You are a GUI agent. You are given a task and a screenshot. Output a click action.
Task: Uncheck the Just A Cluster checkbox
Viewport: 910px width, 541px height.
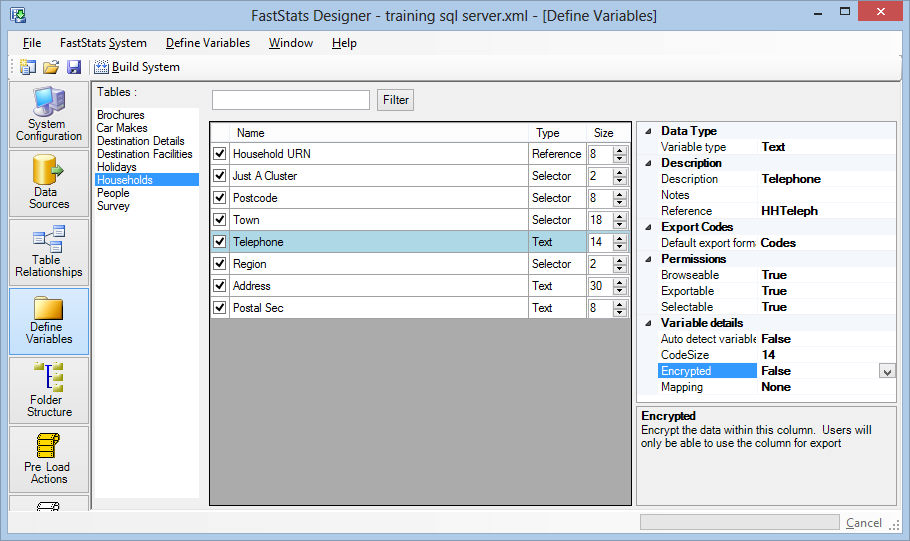tap(219, 176)
